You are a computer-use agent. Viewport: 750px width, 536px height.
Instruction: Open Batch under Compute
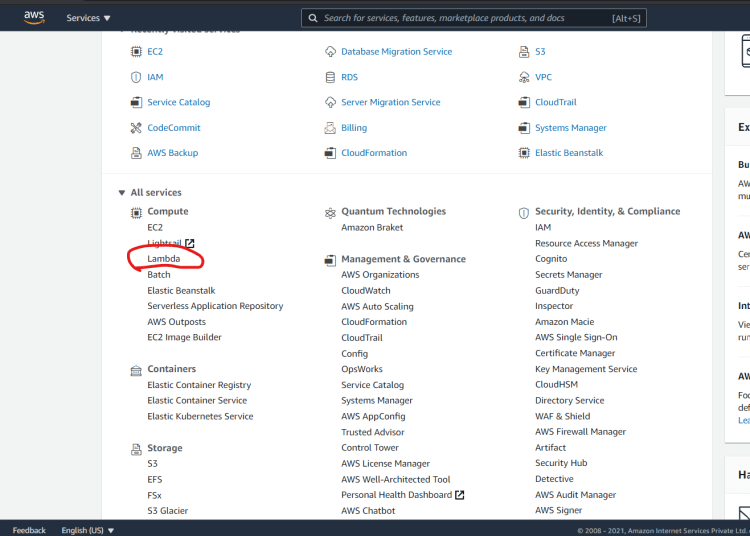(159, 274)
